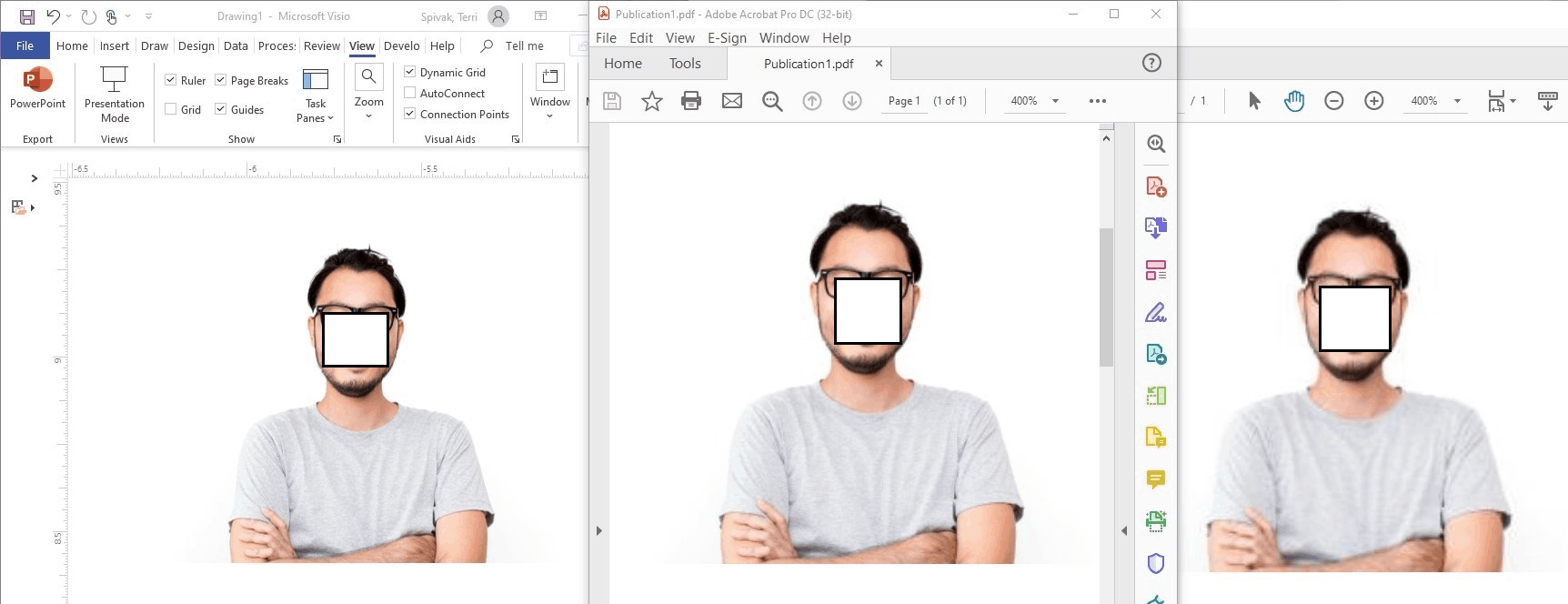
Task: Close Publication1.pdf document tab
Action: (879, 63)
